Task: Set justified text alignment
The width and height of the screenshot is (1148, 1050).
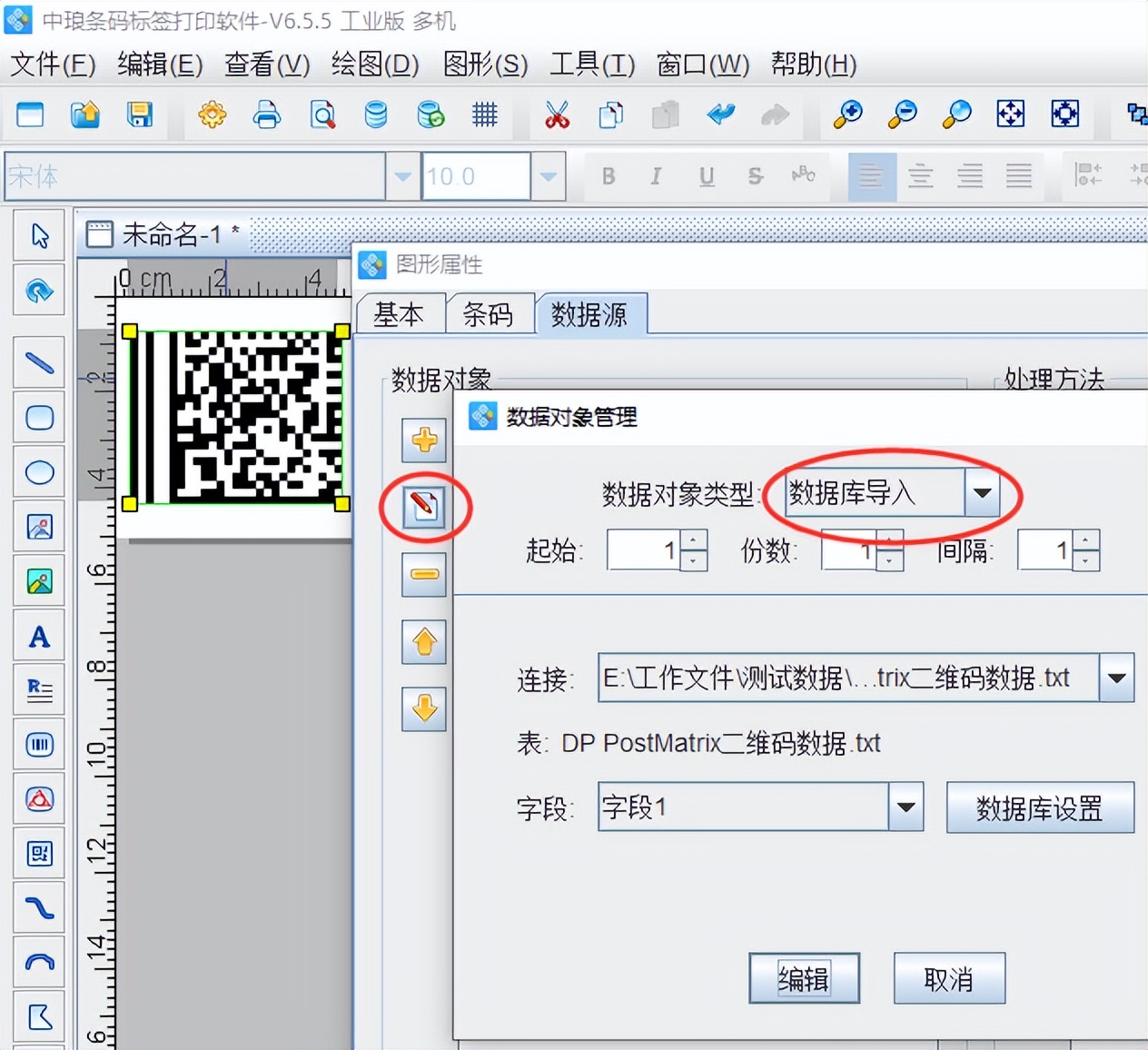Action: click(x=1019, y=176)
